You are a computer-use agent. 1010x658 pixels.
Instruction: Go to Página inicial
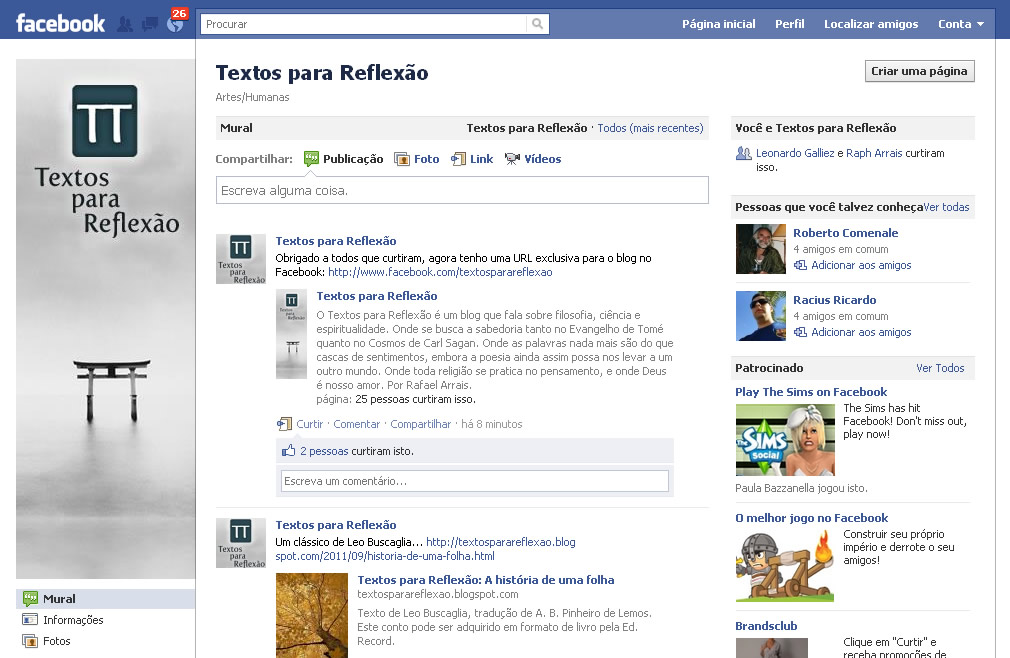[x=719, y=24]
